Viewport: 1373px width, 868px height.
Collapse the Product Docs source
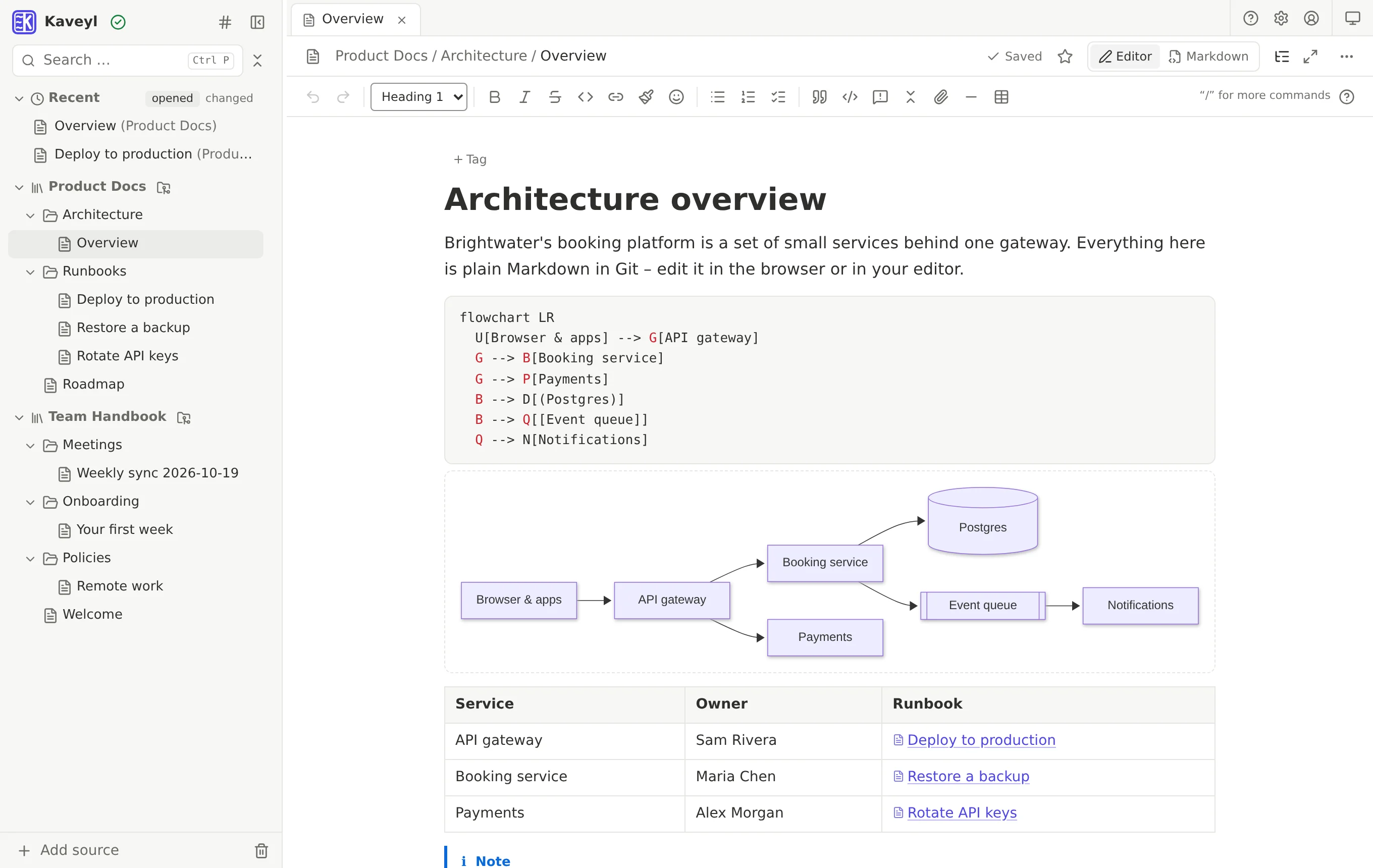19,188
